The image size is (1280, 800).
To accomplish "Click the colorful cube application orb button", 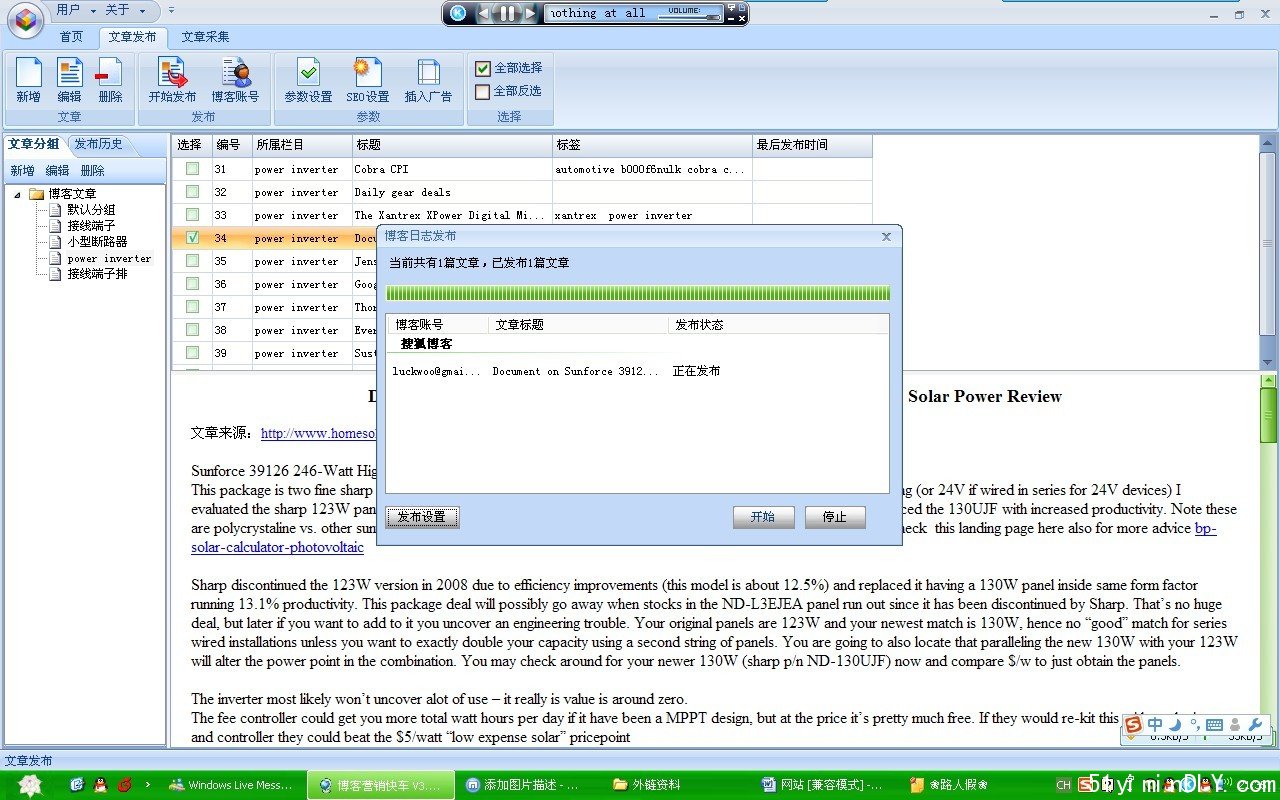I will pos(26,19).
